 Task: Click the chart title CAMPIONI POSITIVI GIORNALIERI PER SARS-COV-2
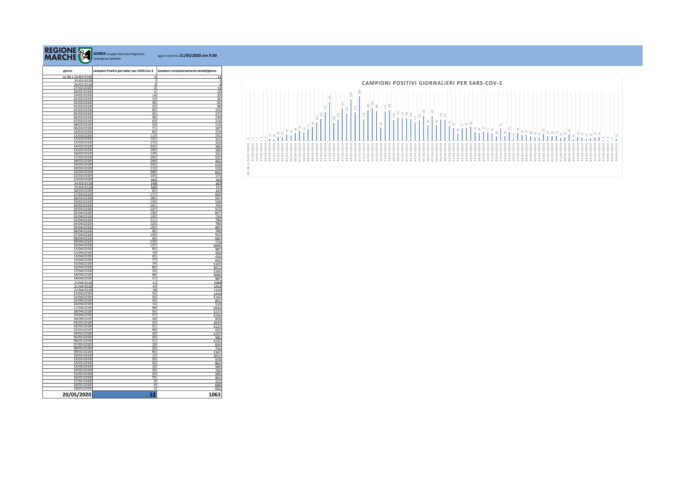(x=431, y=83)
